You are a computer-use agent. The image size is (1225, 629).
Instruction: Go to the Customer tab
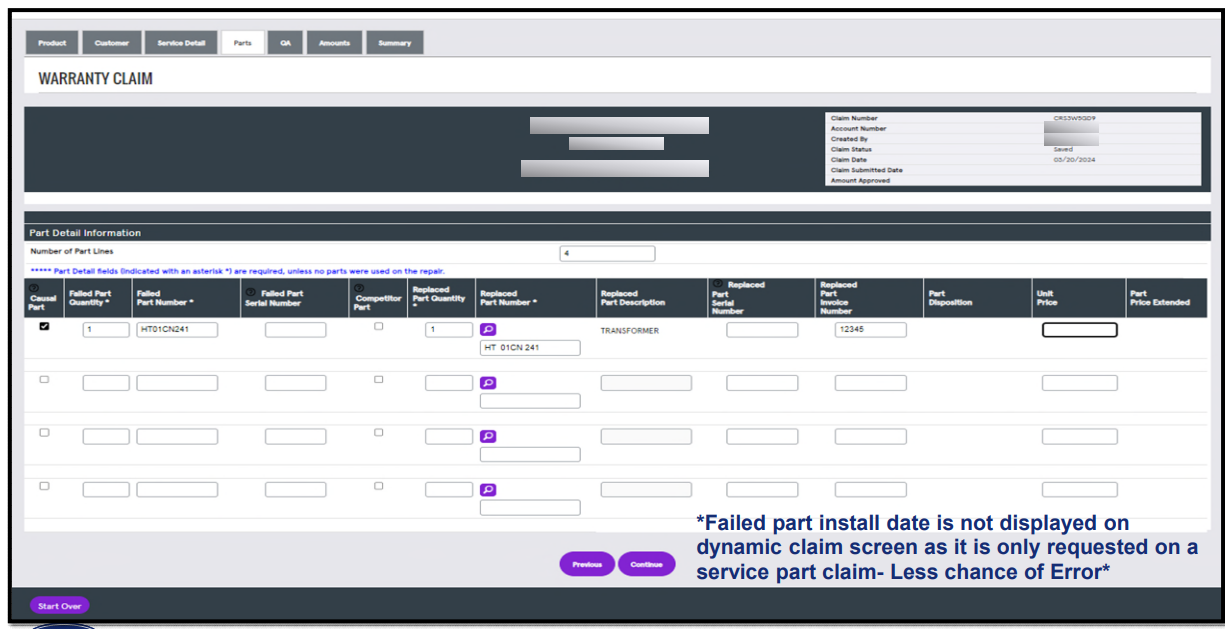[x=112, y=42]
